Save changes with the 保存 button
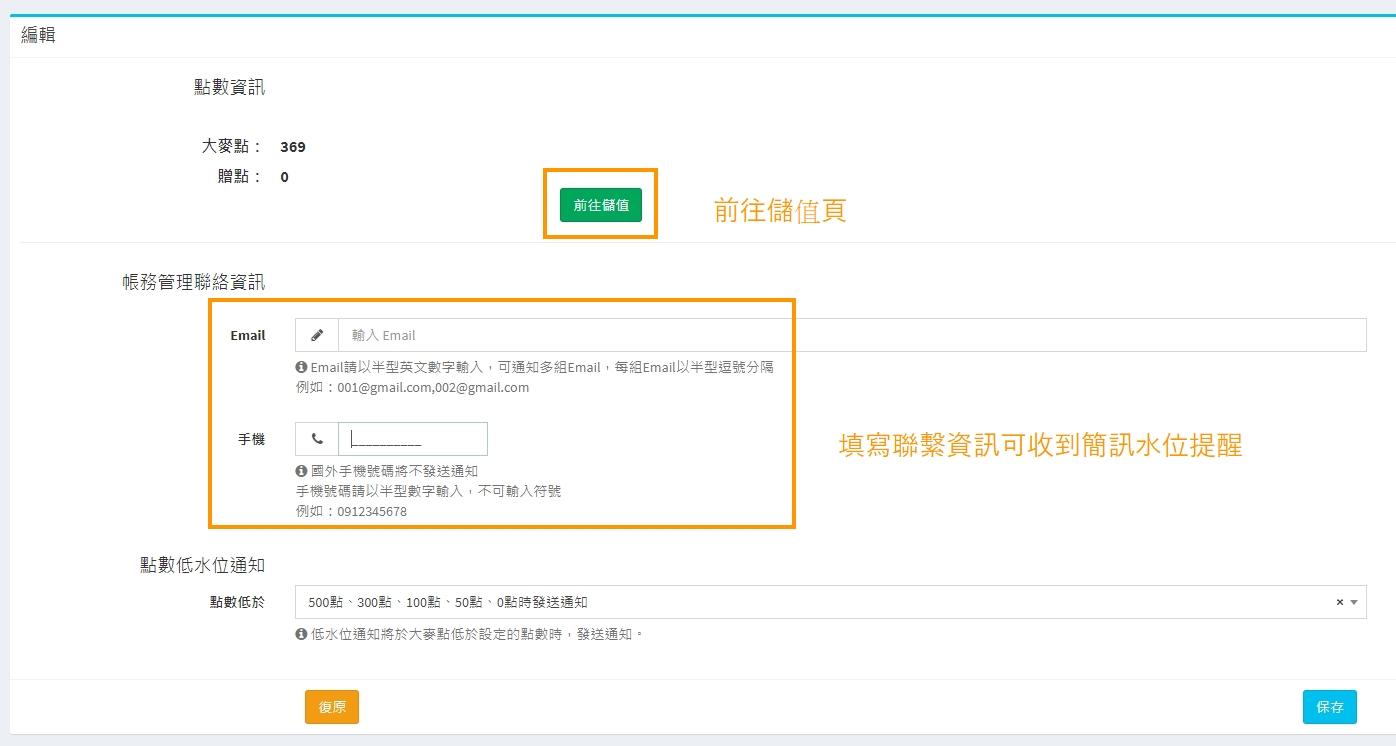Screen dimensions: 1396x746 tap(1329, 707)
